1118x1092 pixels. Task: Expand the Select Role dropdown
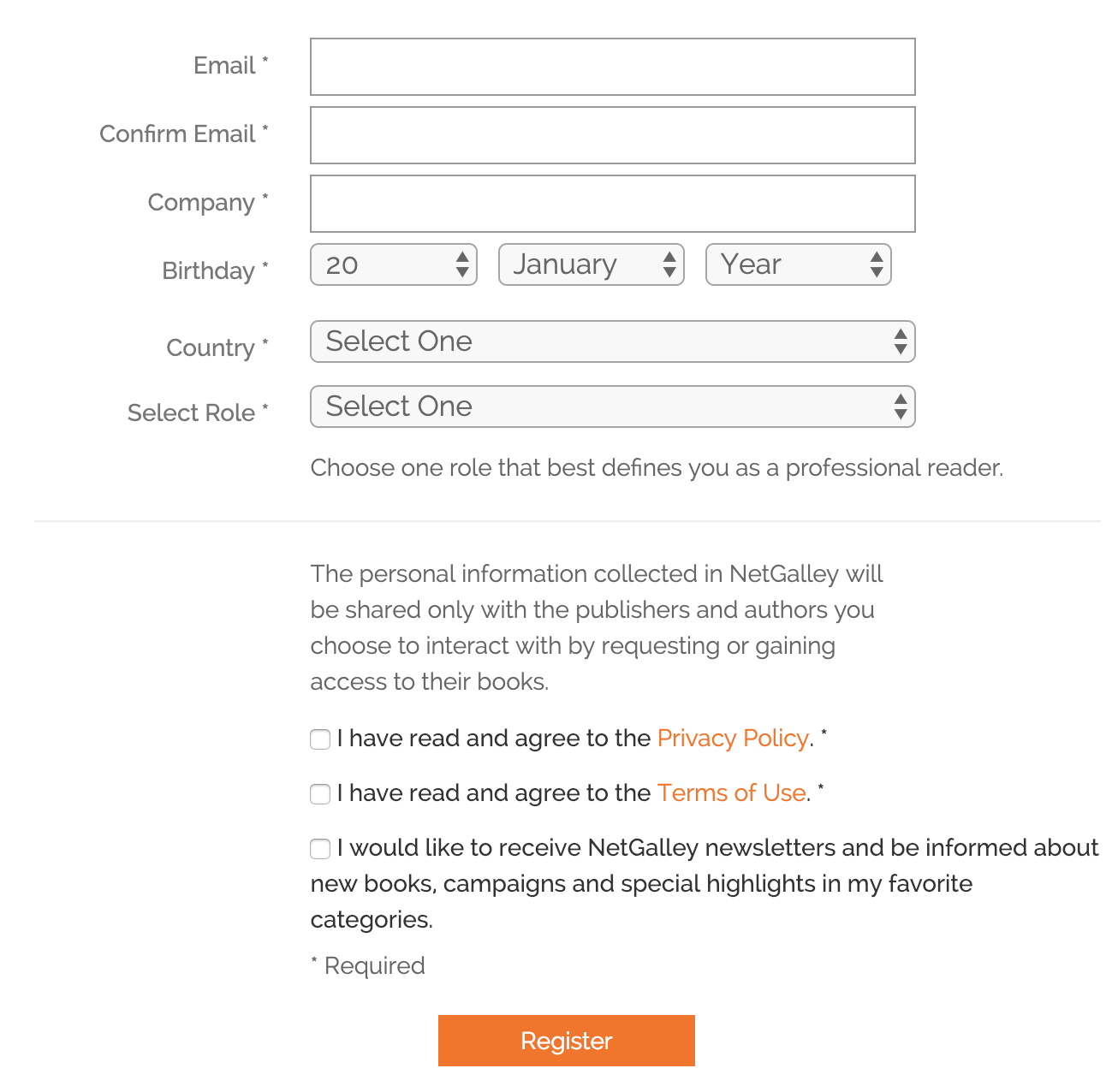tap(612, 407)
